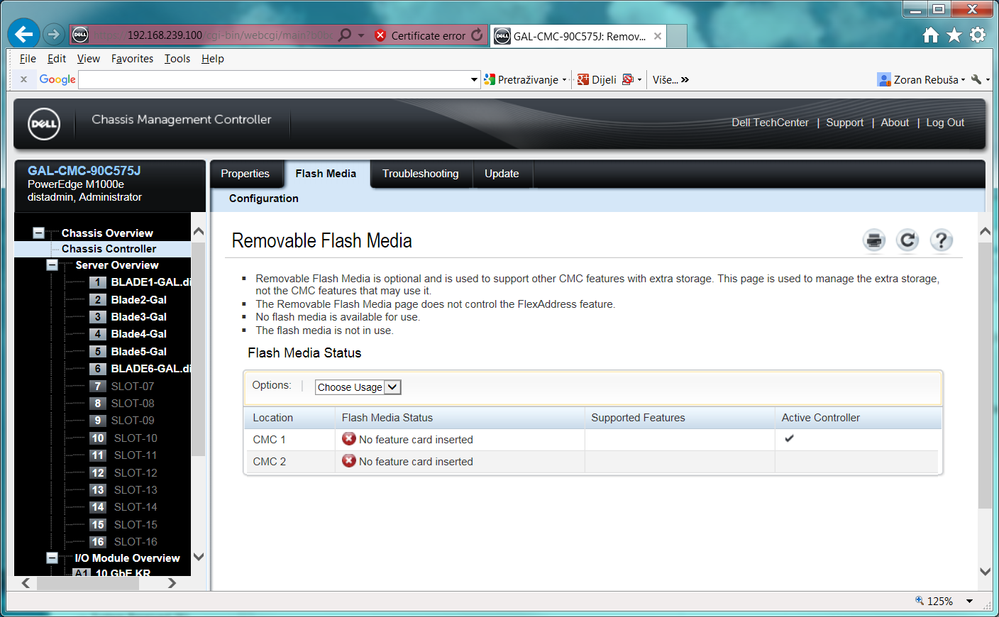Select slot 10 number icon

[x=97, y=438]
